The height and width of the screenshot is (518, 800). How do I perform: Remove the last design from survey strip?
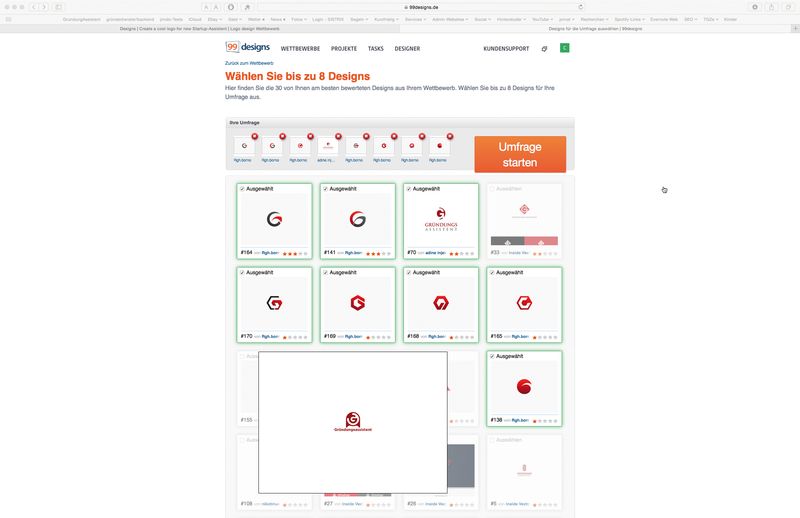(x=450, y=136)
